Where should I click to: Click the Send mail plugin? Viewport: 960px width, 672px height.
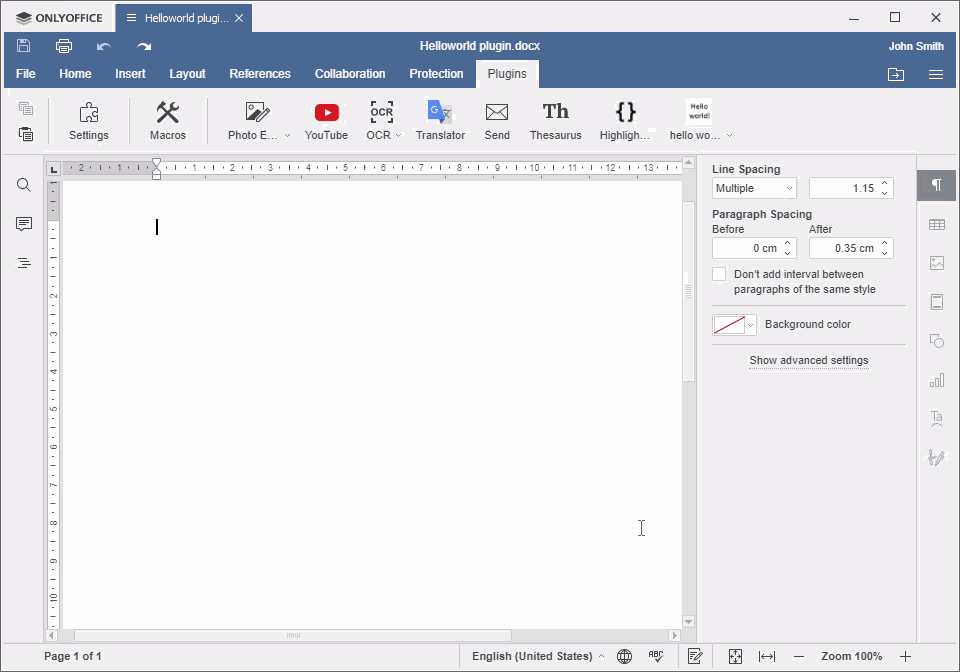coord(497,121)
